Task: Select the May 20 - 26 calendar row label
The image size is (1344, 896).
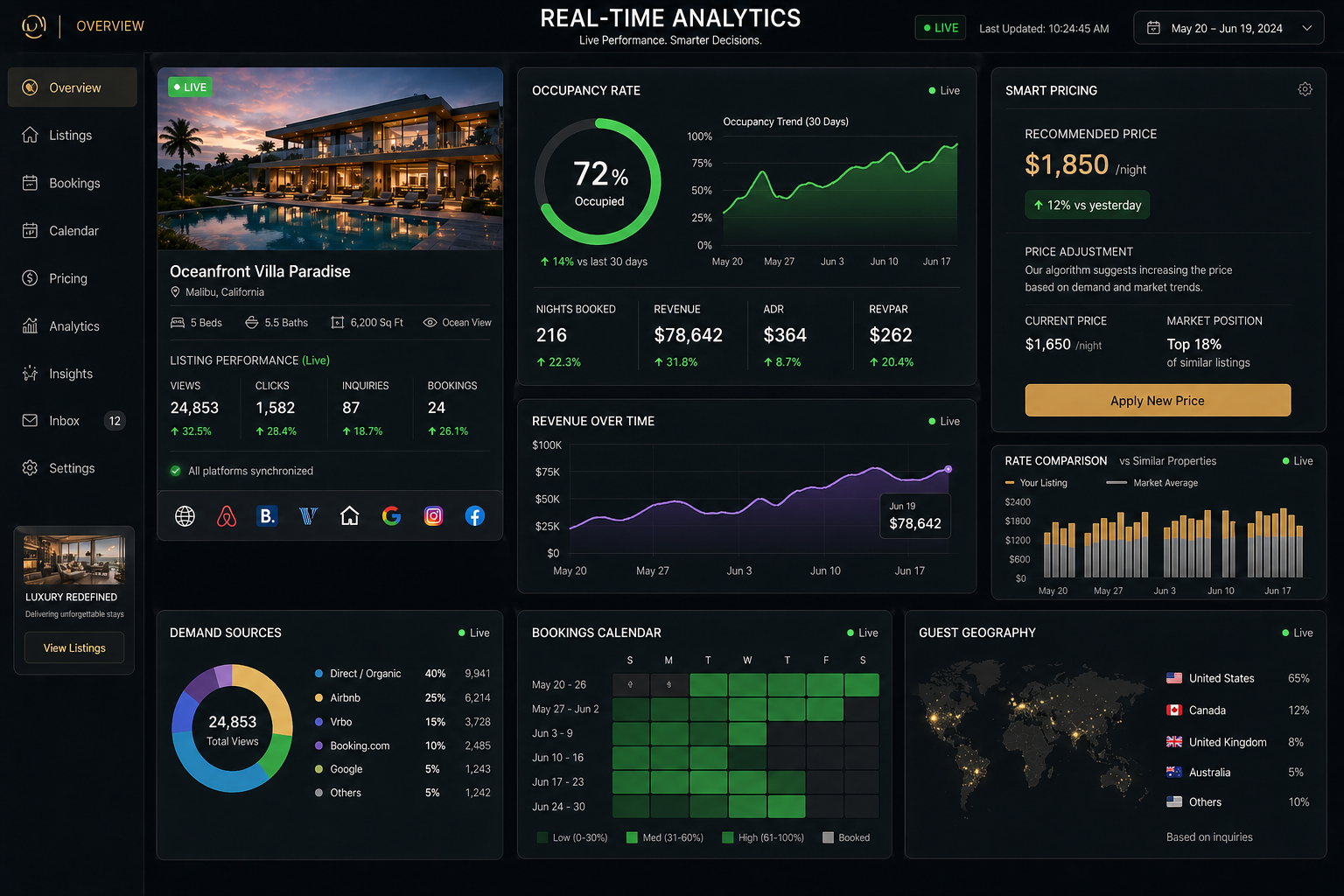Action: (559, 685)
